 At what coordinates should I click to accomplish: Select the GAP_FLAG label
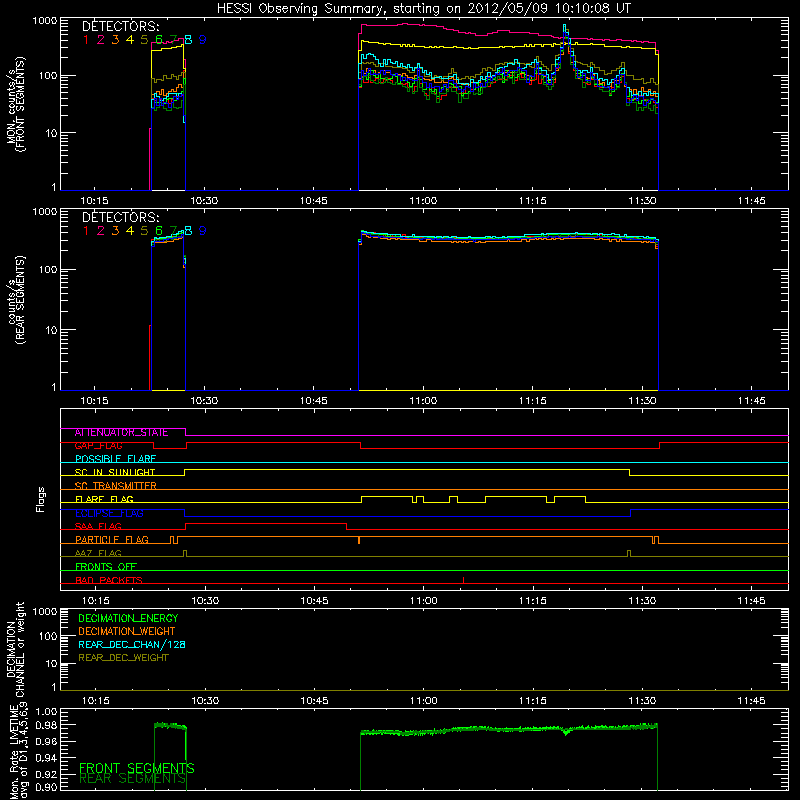[x=98, y=446]
